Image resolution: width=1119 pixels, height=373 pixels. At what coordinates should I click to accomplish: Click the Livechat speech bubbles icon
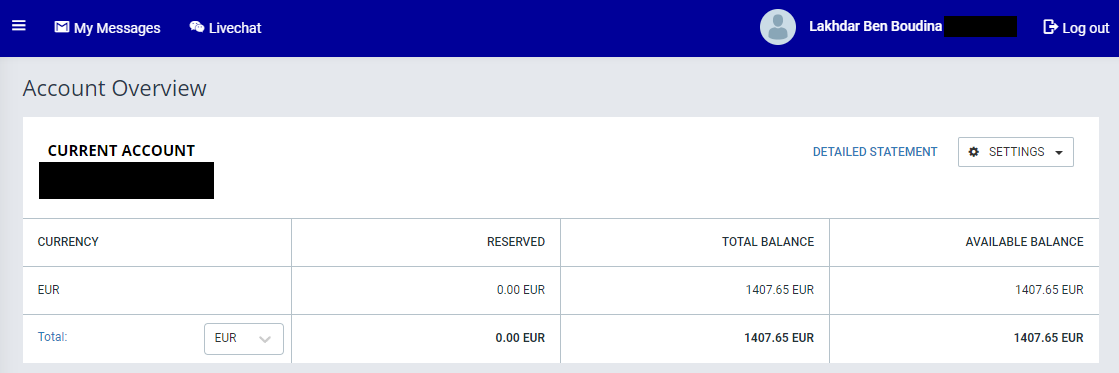click(197, 27)
